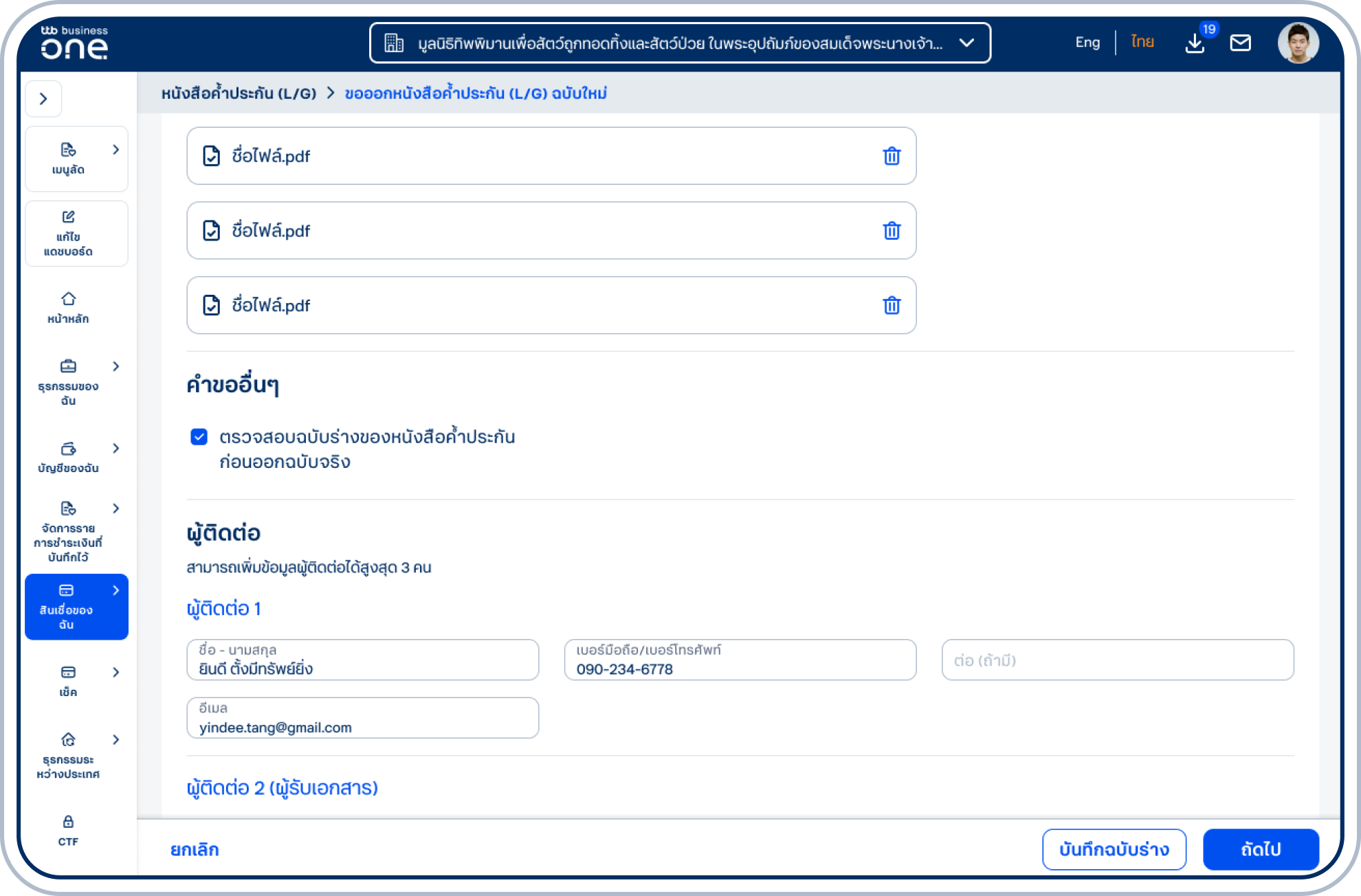Open the downloads icon with 19 badge

pyautogui.click(x=1195, y=43)
